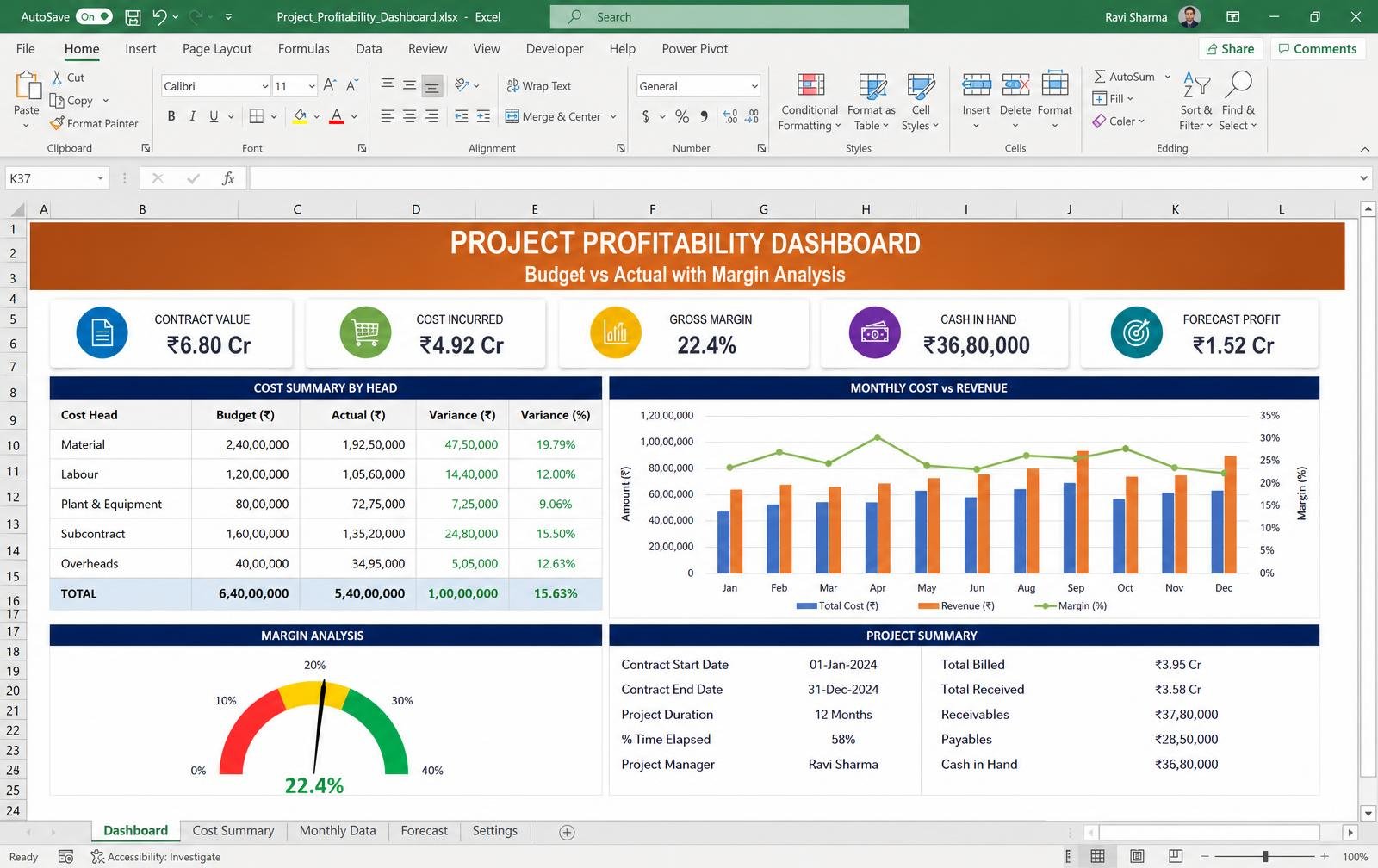Open the Cost Summary sheet tab
This screenshot has height=868, width=1378.
tap(233, 831)
